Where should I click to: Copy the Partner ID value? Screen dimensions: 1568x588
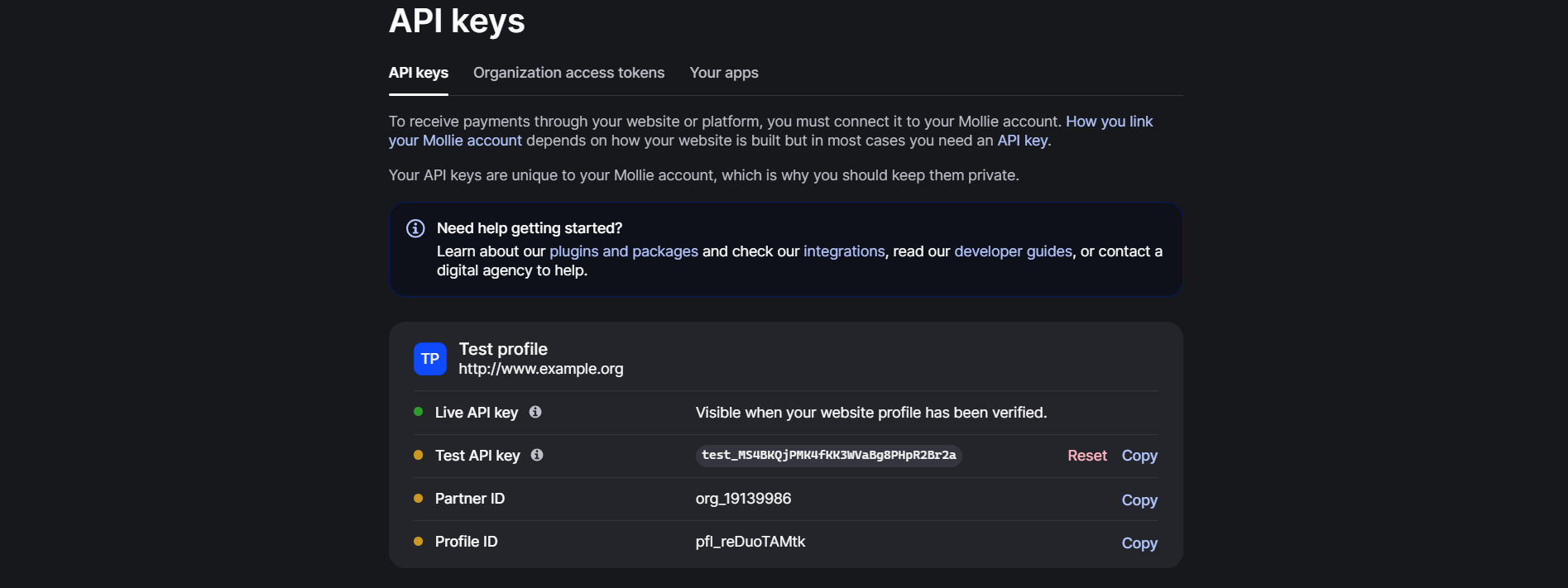click(1139, 500)
